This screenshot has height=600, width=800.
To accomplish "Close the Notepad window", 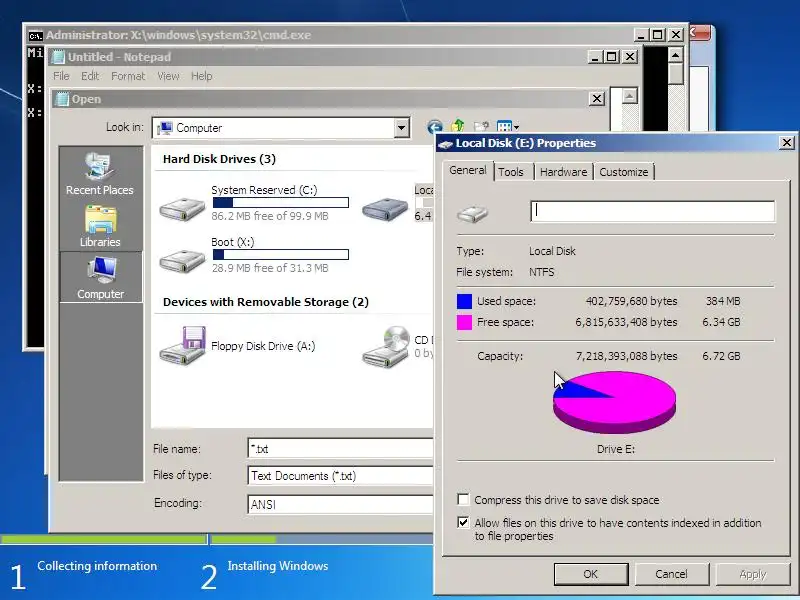I will click(x=630, y=57).
